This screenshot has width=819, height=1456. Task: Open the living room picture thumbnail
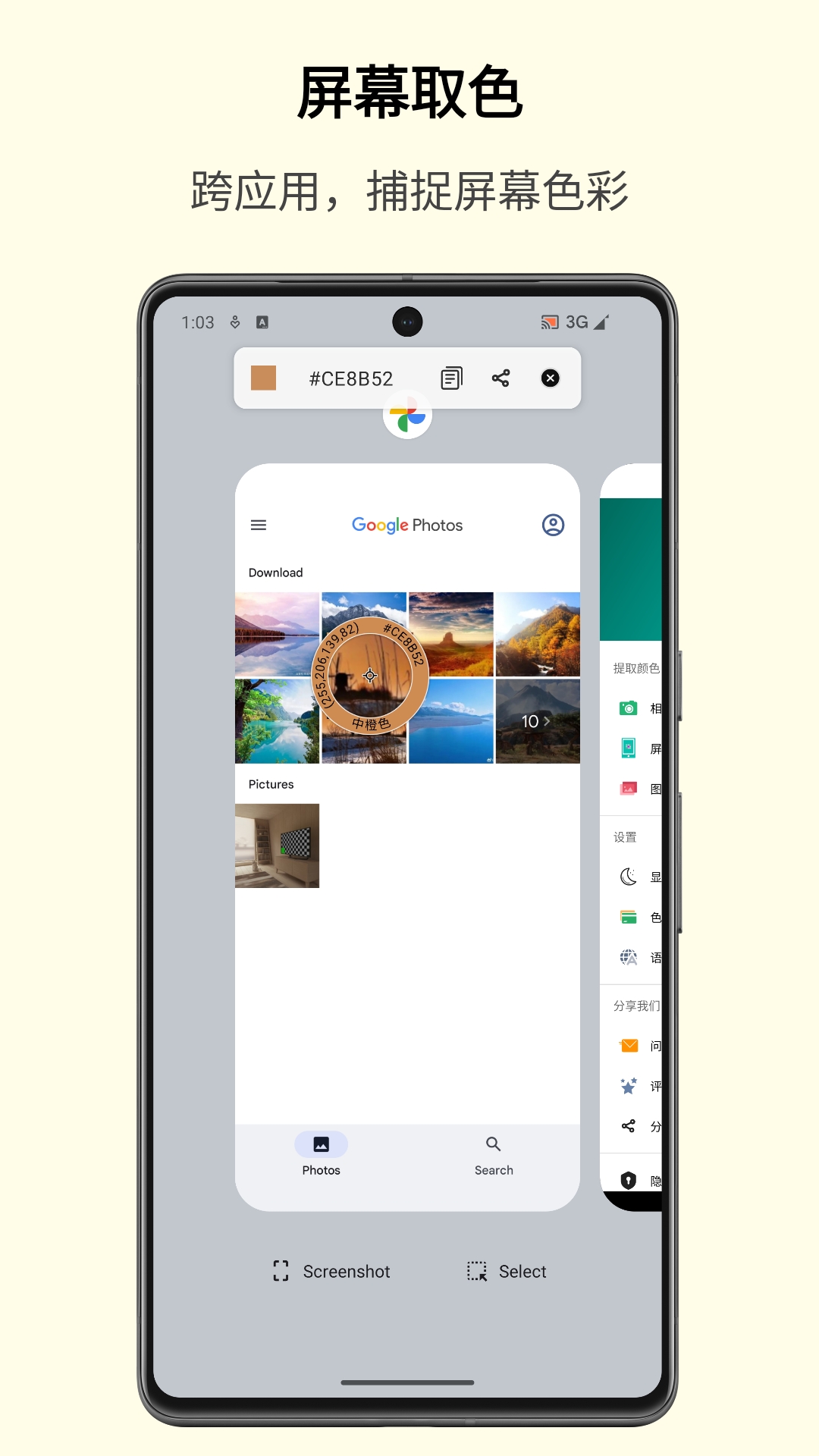point(277,846)
